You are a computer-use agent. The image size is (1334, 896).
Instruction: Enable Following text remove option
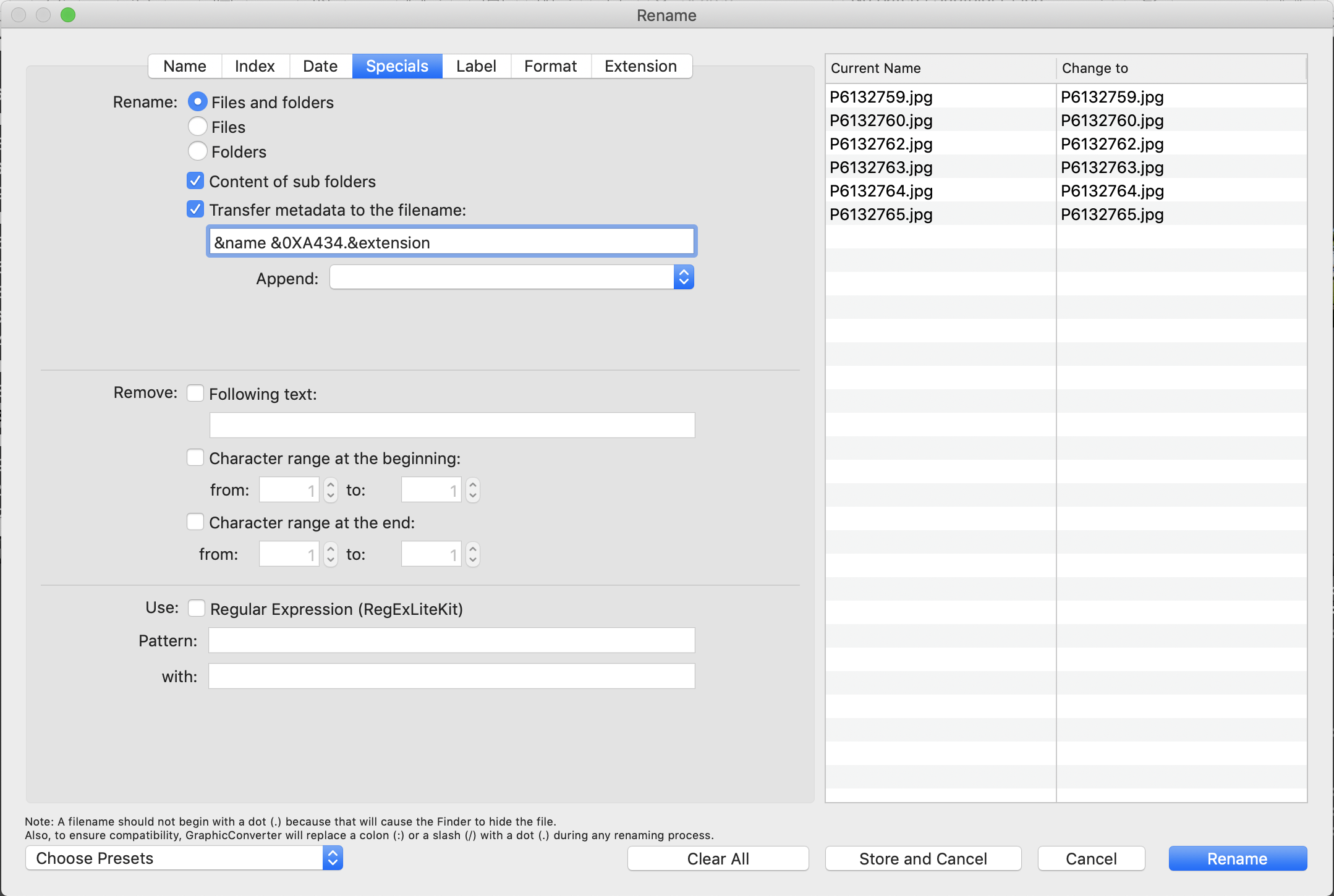tap(195, 393)
